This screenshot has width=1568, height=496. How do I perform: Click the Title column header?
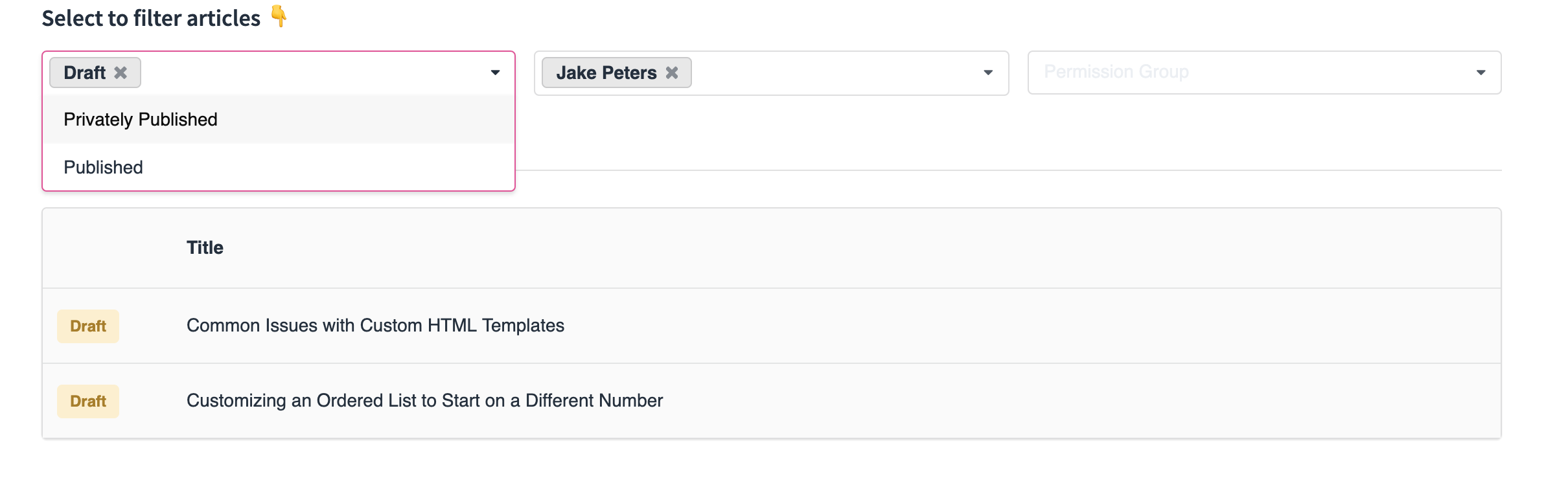point(205,248)
